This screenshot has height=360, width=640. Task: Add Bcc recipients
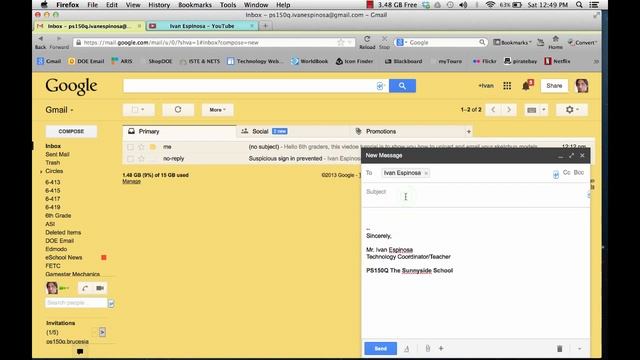[579, 173]
